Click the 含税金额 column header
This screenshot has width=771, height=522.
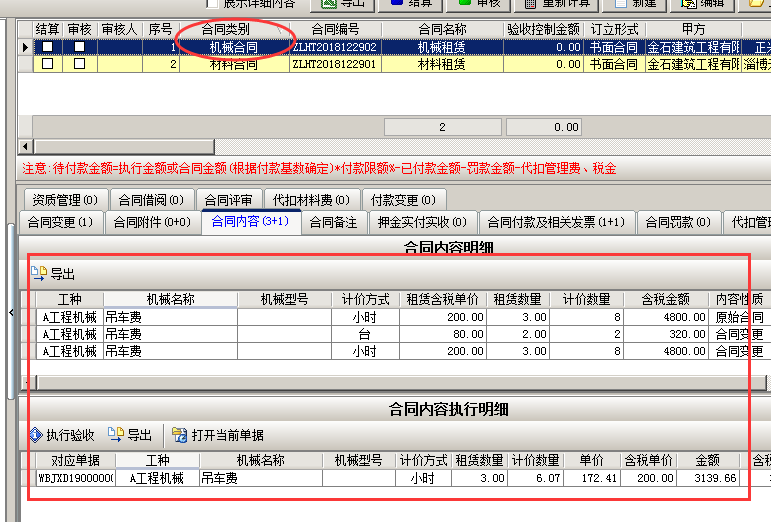coord(664,299)
